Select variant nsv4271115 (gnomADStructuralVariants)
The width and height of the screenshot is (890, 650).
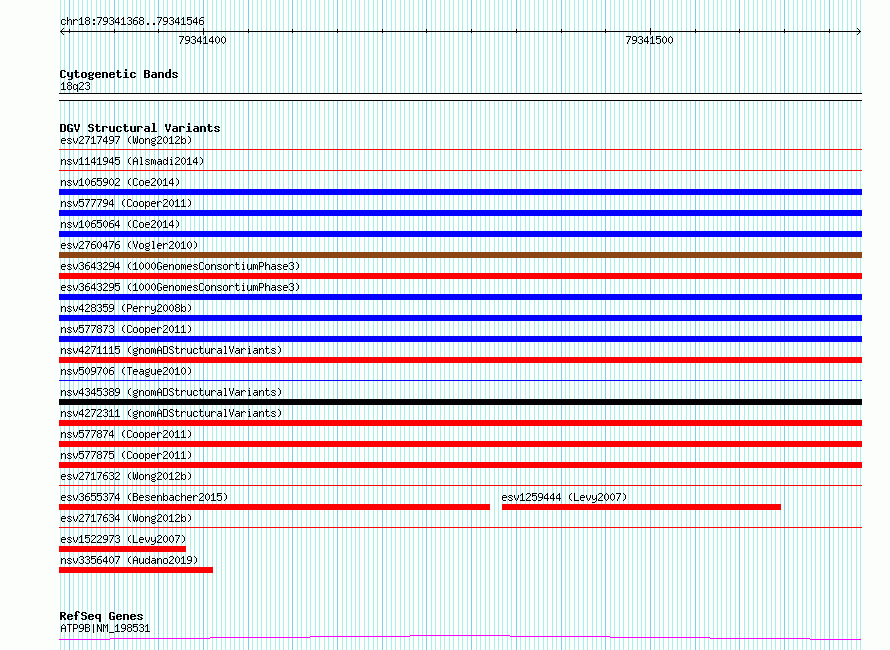point(171,350)
